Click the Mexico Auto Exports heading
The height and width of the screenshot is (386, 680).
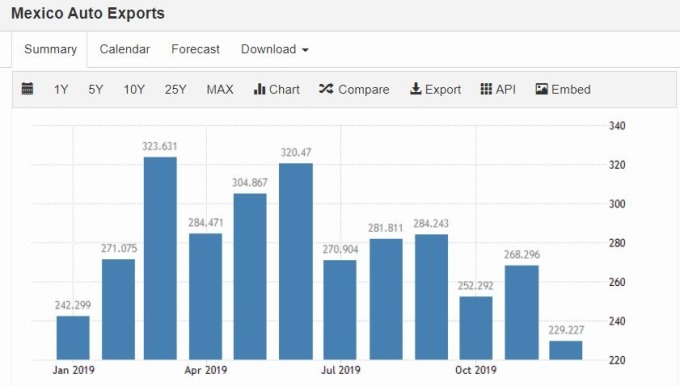pos(88,13)
